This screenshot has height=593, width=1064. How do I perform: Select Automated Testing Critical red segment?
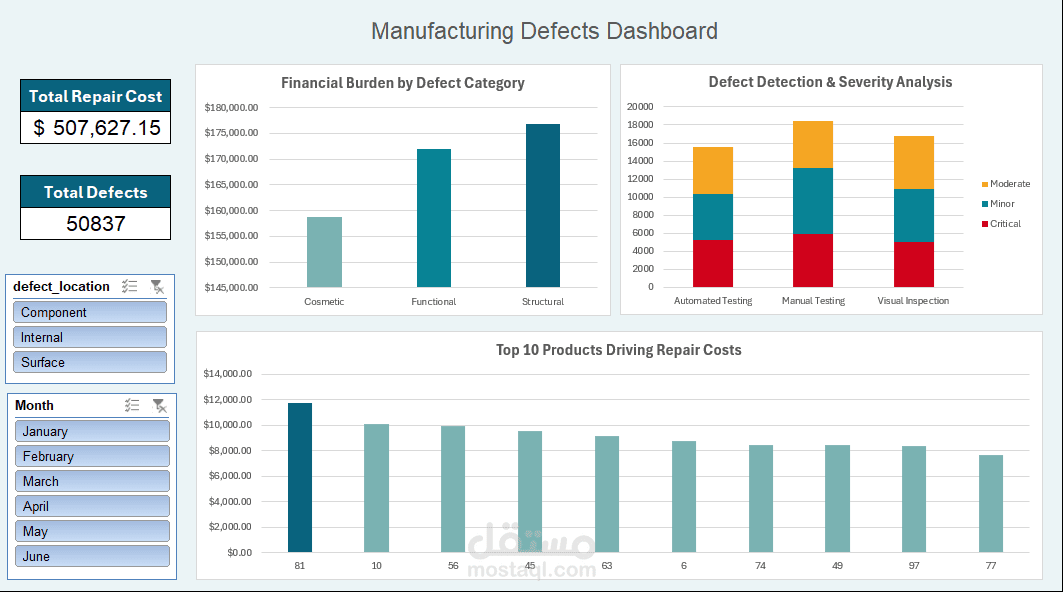point(712,263)
